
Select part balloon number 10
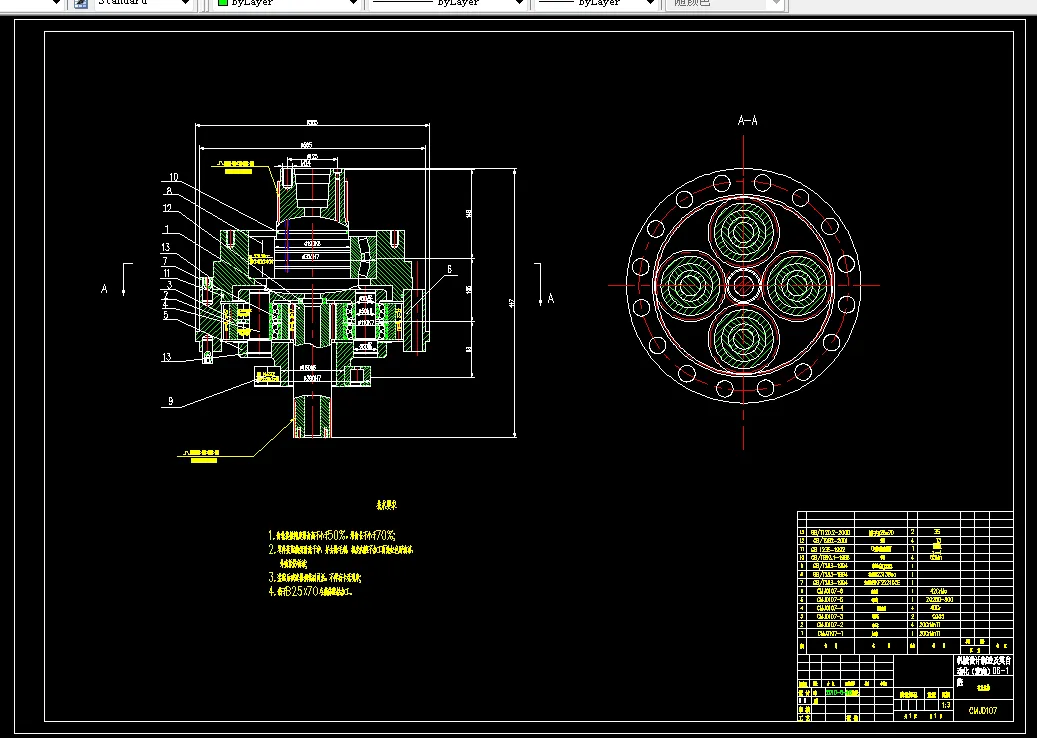click(x=173, y=177)
